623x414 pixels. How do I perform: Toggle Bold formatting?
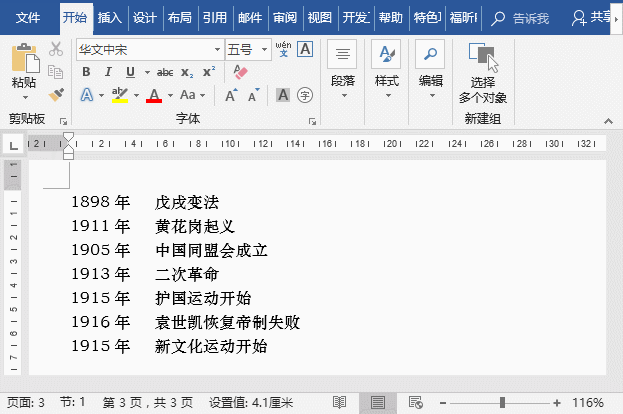coord(86,72)
